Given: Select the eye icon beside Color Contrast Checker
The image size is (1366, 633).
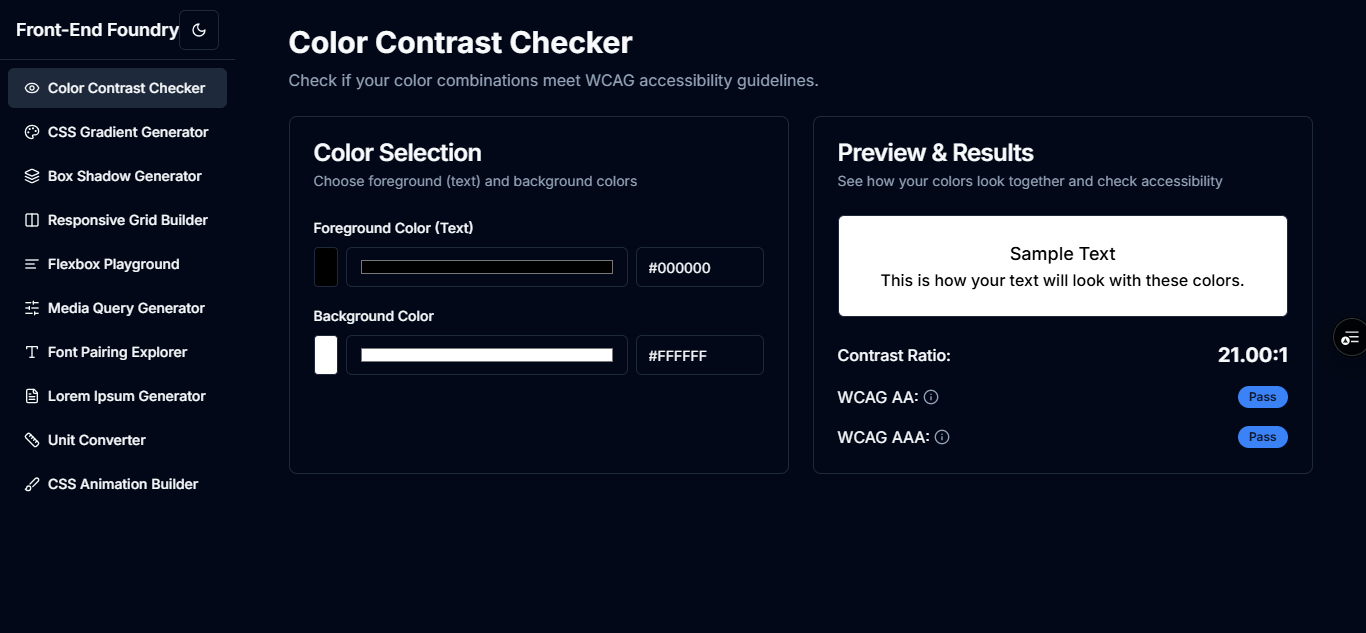Looking at the screenshot, I should pyautogui.click(x=30, y=87).
